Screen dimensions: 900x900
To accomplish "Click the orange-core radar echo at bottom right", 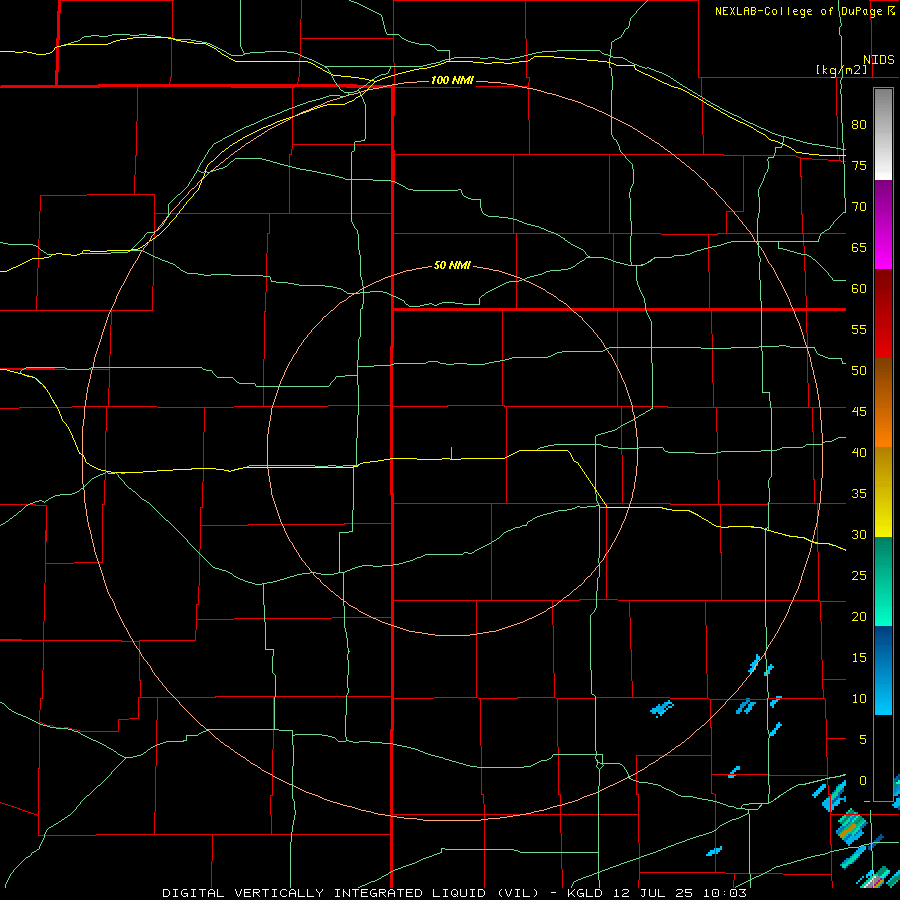I will pyautogui.click(x=851, y=827).
